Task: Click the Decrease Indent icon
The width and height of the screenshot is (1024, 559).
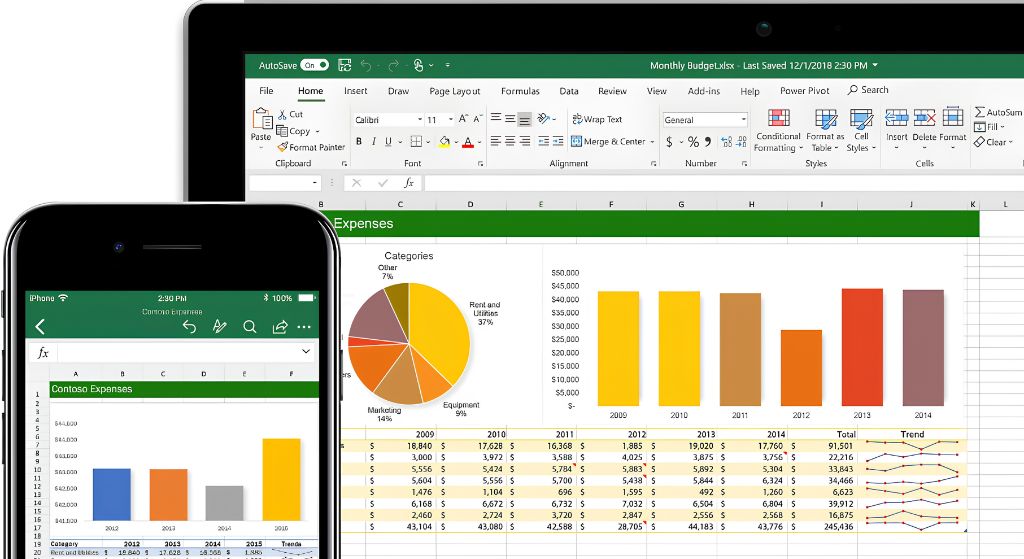Action: tap(543, 141)
